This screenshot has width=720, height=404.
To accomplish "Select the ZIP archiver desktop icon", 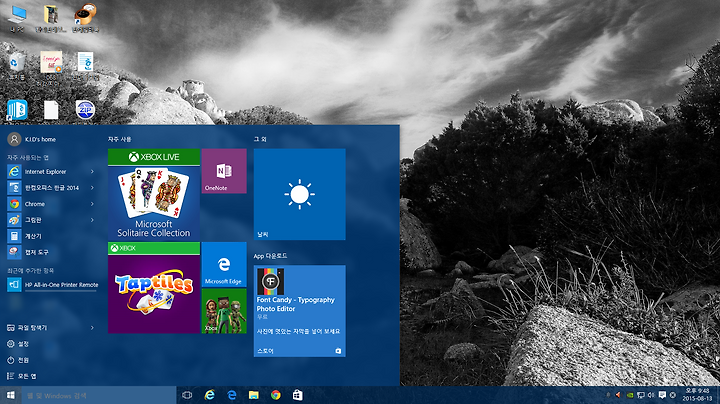I will pyautogui.click(x=85, y=110).
